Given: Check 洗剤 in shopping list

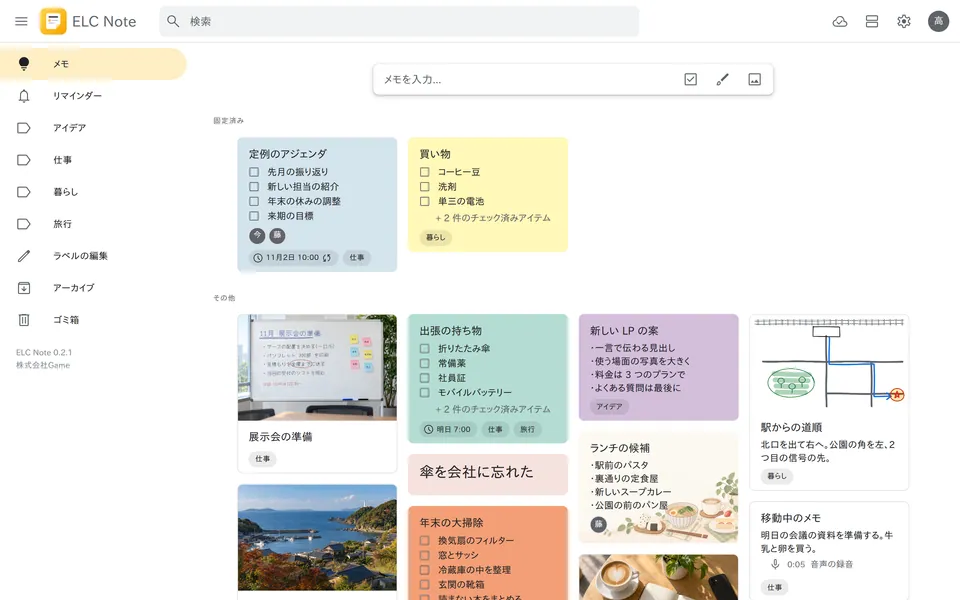Looking at the screenshot, I should click(x=424, y=187).
